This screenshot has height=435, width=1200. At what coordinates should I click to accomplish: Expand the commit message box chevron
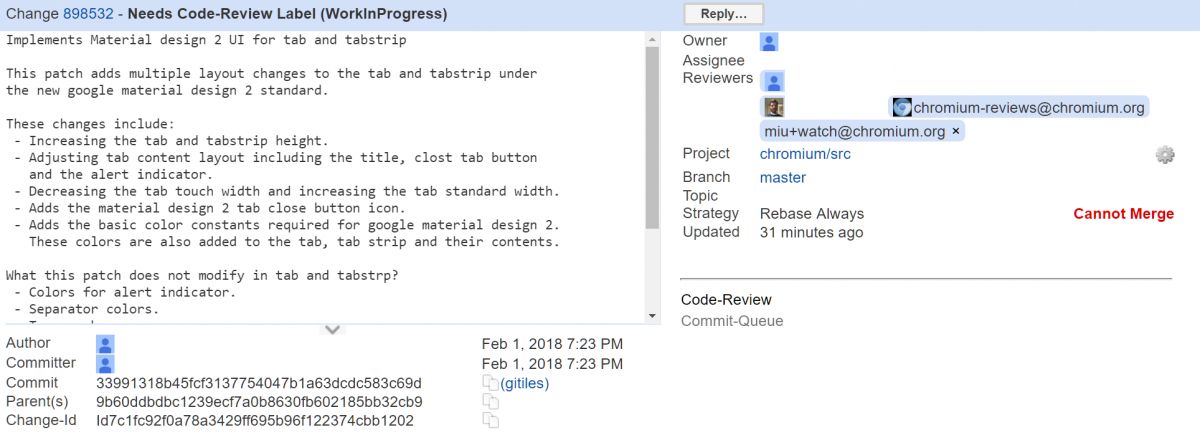[x=333, y=329]
